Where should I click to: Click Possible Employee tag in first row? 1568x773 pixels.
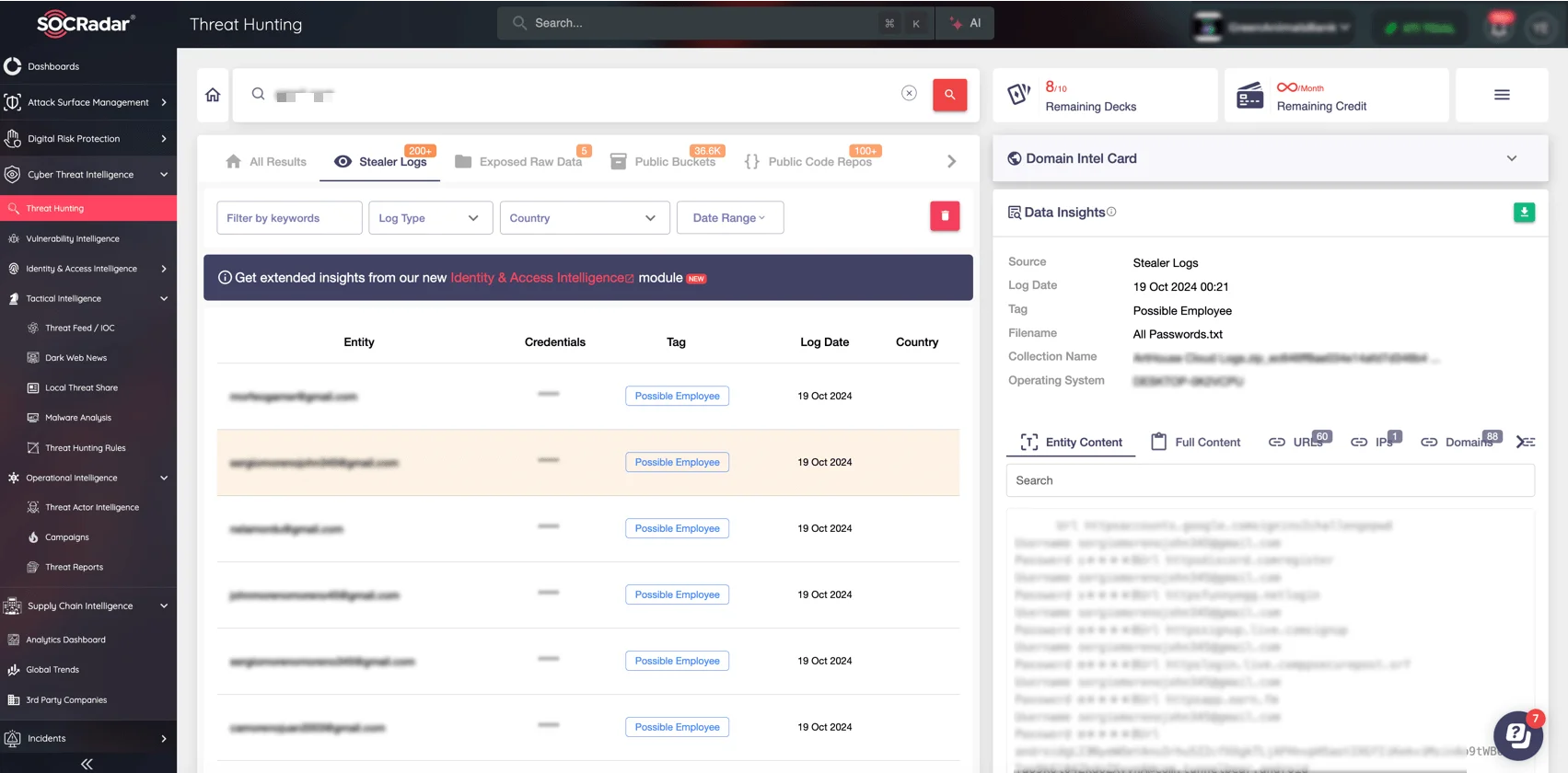tap(678, 396)
